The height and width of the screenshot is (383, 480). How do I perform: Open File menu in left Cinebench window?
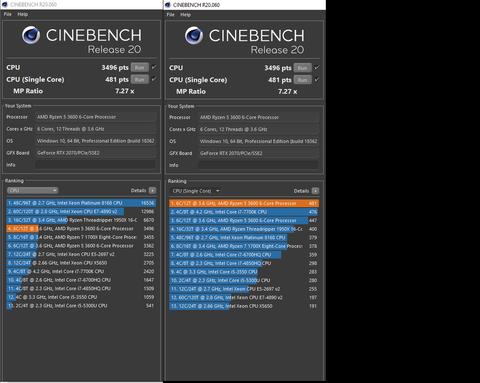[7, 14]
